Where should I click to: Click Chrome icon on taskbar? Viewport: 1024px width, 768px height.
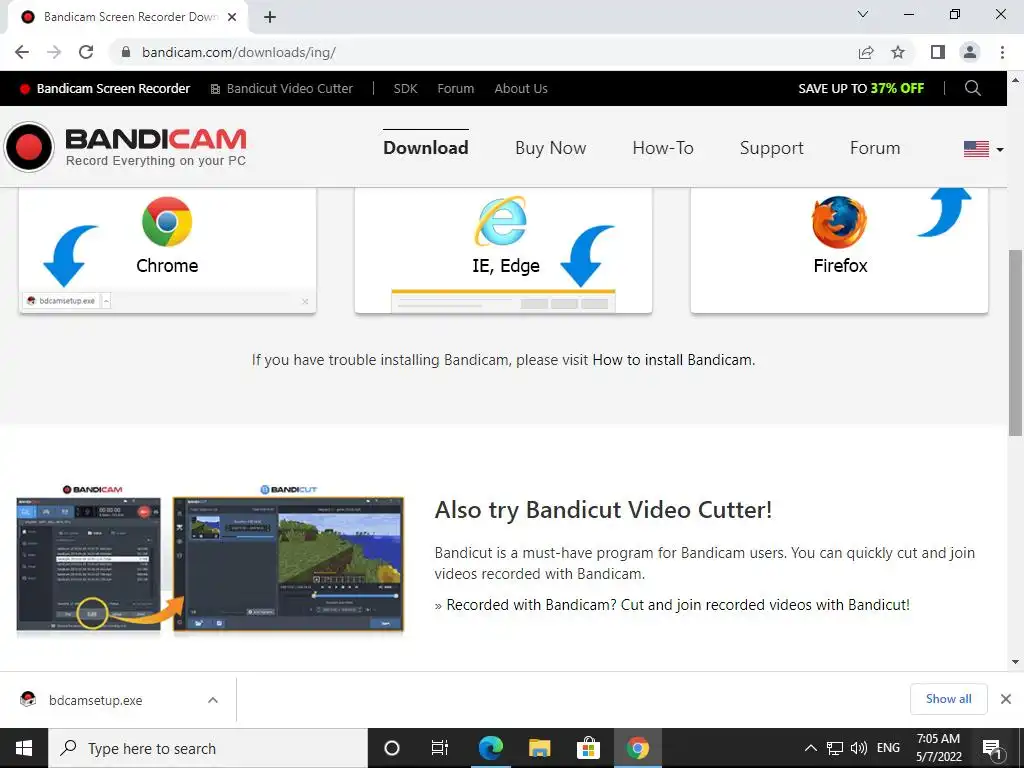pyautogui.click(x=637, y=748)
